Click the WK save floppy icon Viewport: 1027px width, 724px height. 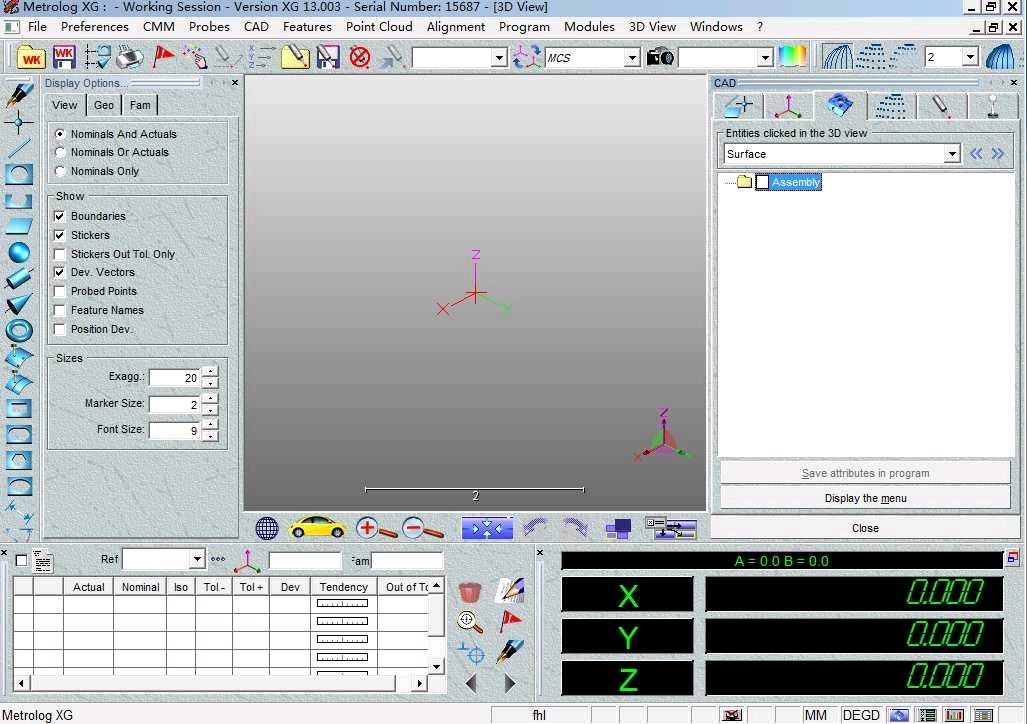tap(64, 57)
